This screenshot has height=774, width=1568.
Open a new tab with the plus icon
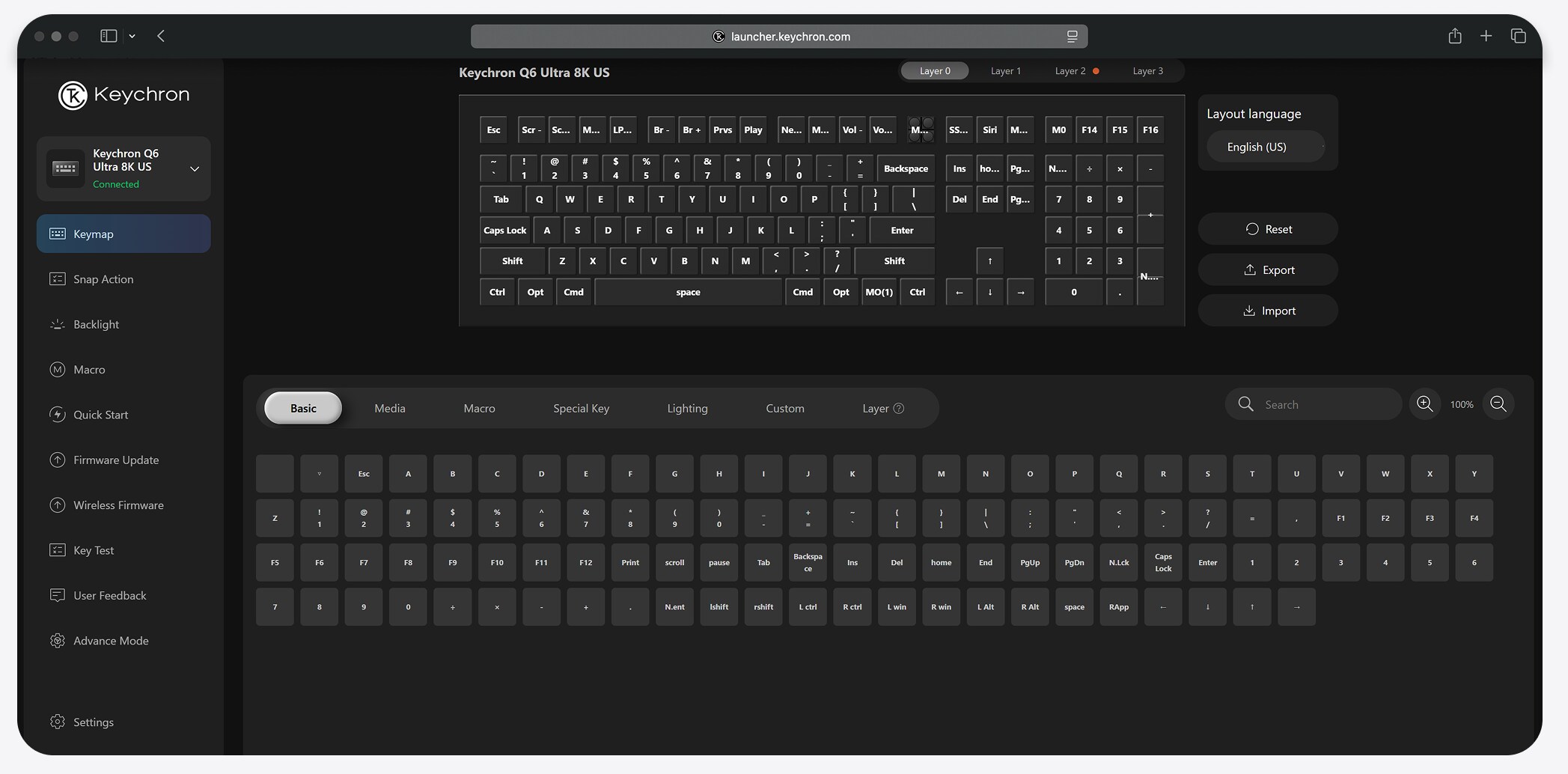1486,36
